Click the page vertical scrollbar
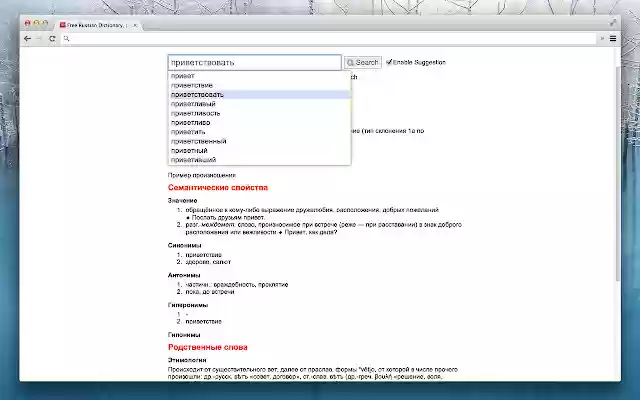The image size is (640, 400). [x=618, y=173]
